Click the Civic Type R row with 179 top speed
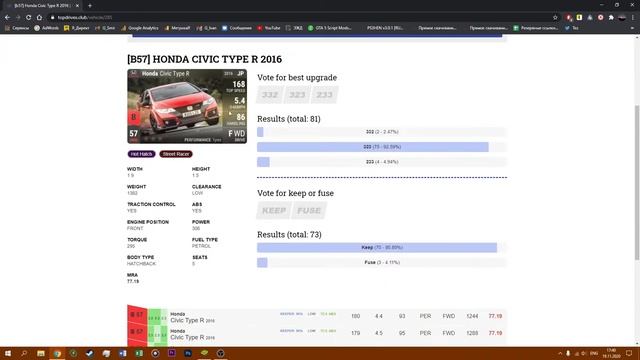Screen dimensions: 640x360 (317, 333)
